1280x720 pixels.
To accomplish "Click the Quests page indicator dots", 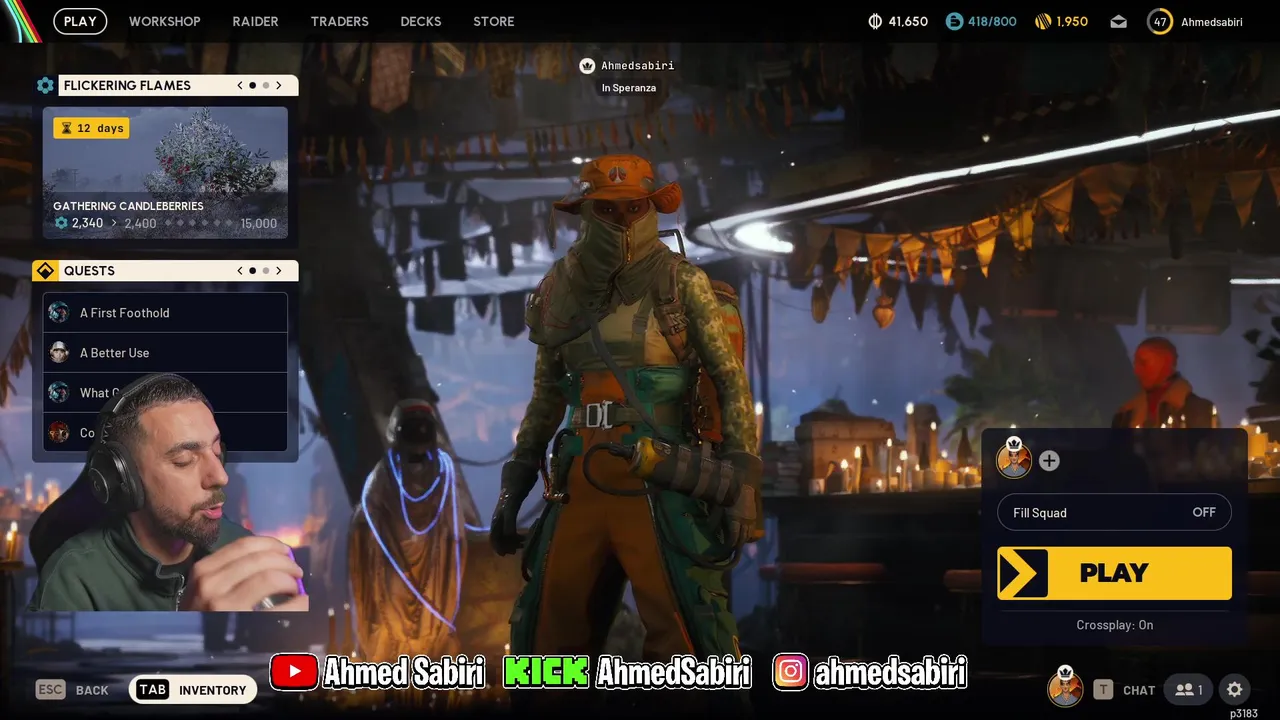I will [259, 271].
